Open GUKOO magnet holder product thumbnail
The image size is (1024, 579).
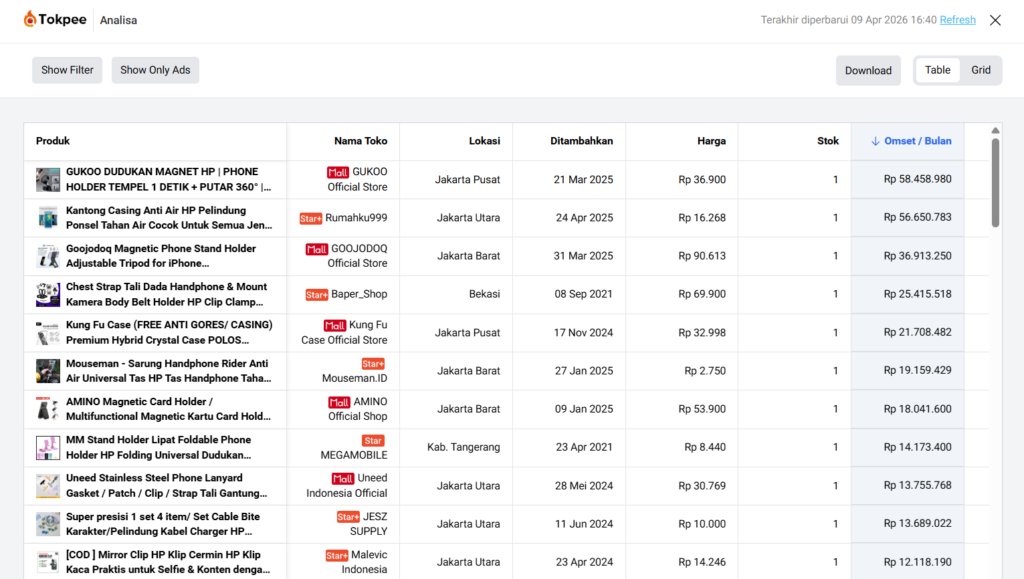pyautogui.click(x=48, y=180)
